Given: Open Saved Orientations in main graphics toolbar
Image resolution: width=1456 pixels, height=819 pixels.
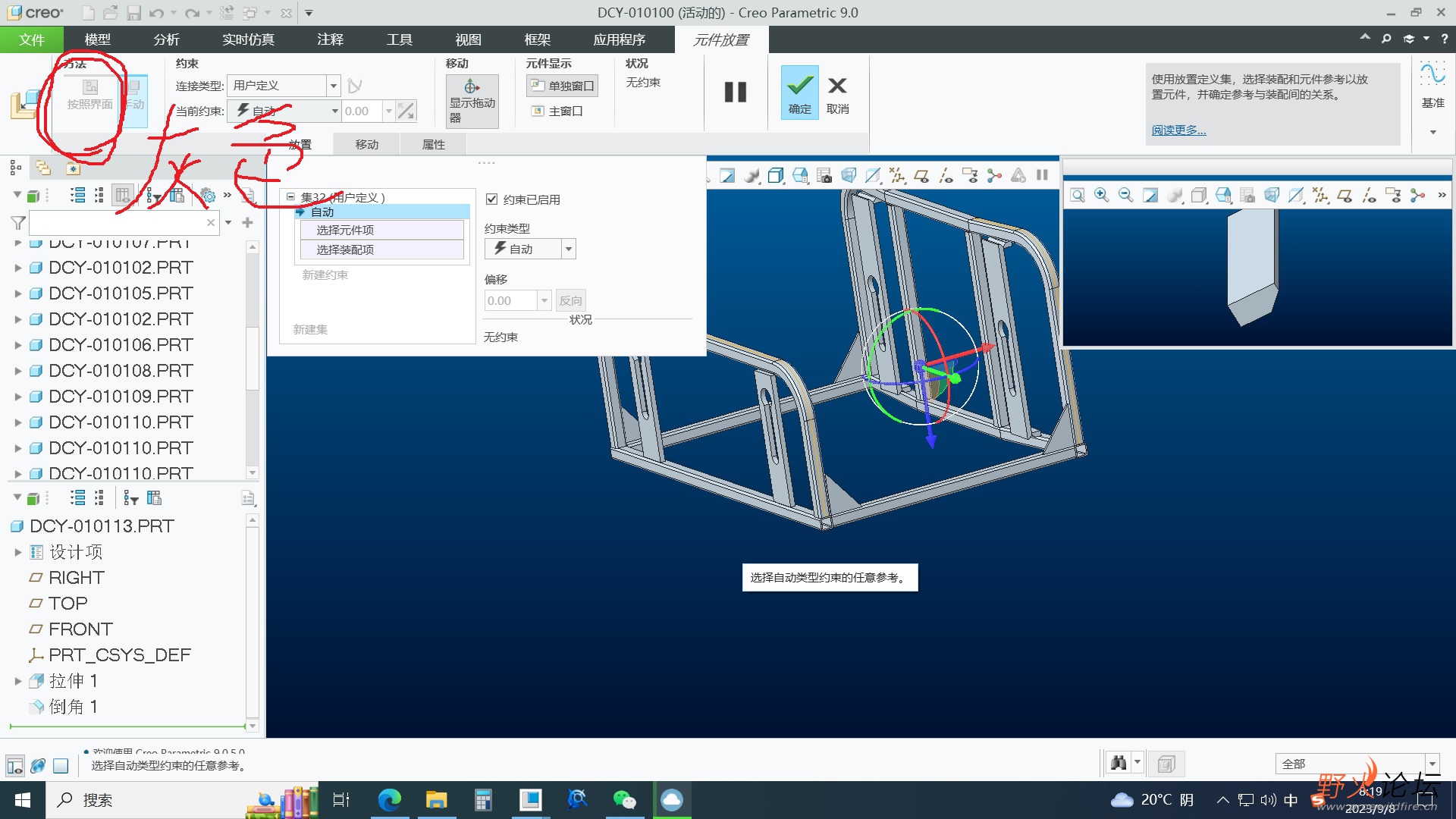Looking at the screenshot, I should (800, 175).
